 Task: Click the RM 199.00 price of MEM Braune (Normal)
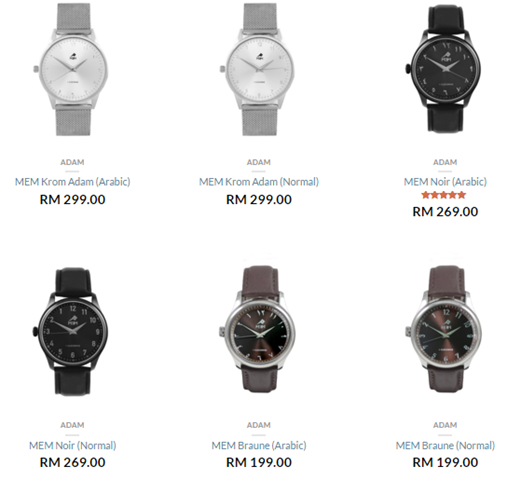pos(445,462)
